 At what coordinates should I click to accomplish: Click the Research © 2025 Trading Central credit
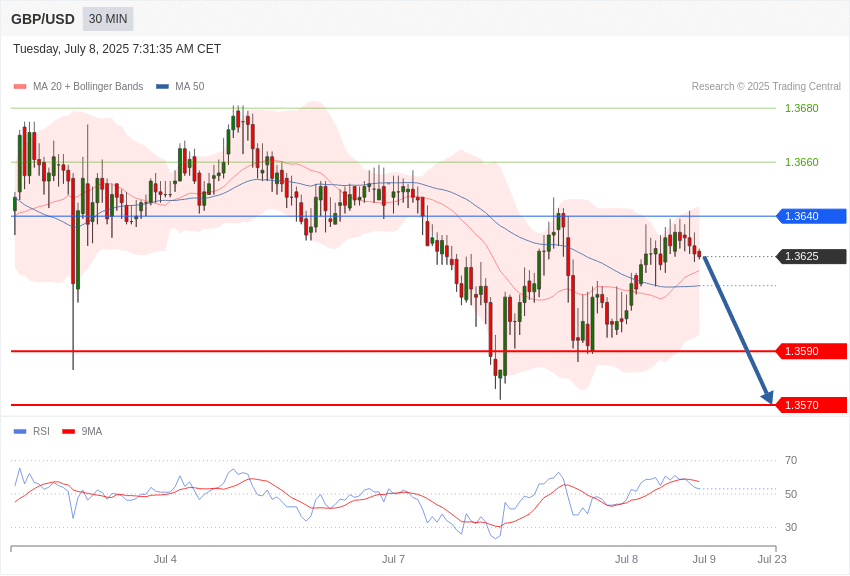click(x=766, y=87)
